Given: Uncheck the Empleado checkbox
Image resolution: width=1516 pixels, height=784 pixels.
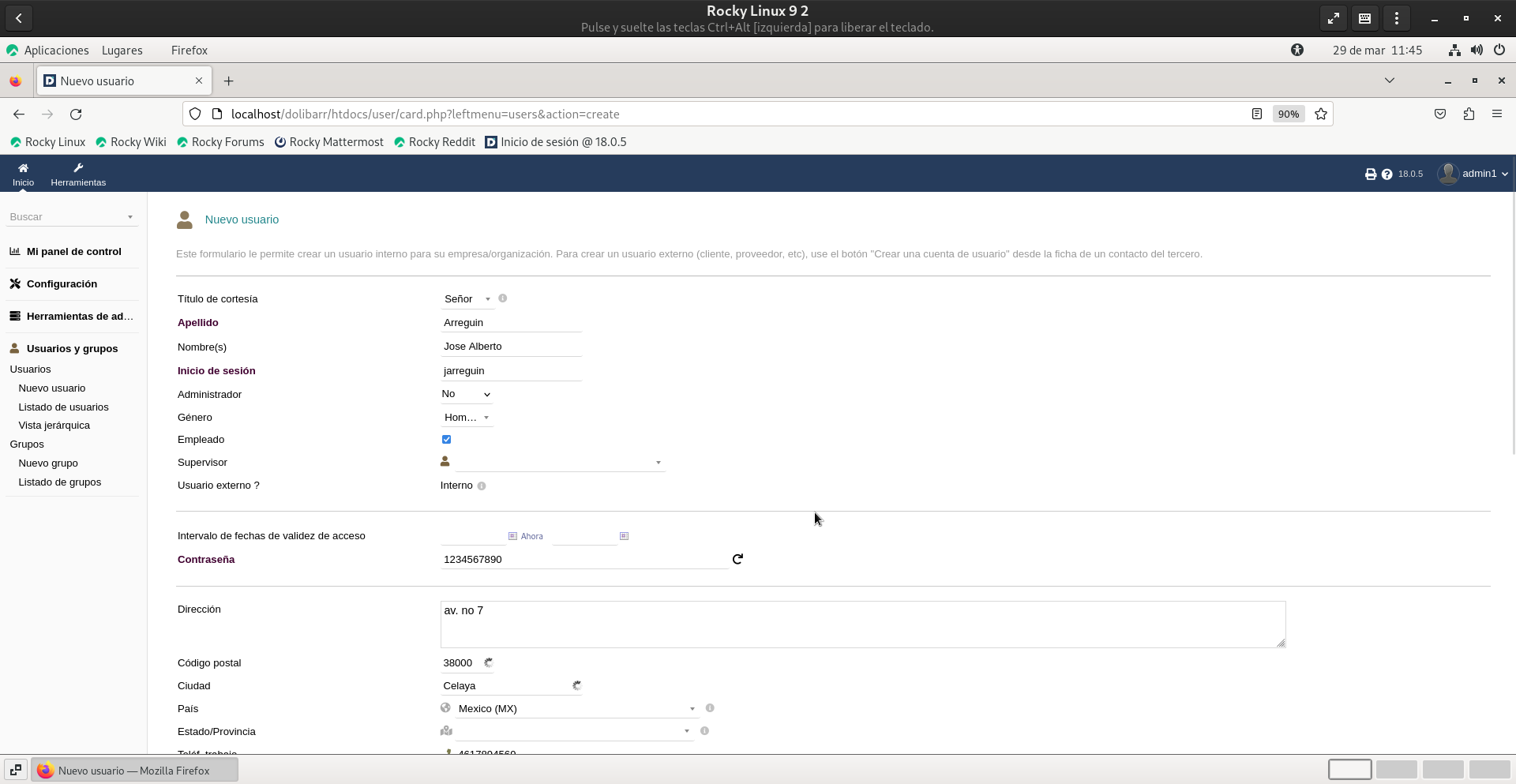Looking at the screenshot, I should (447, 440).
